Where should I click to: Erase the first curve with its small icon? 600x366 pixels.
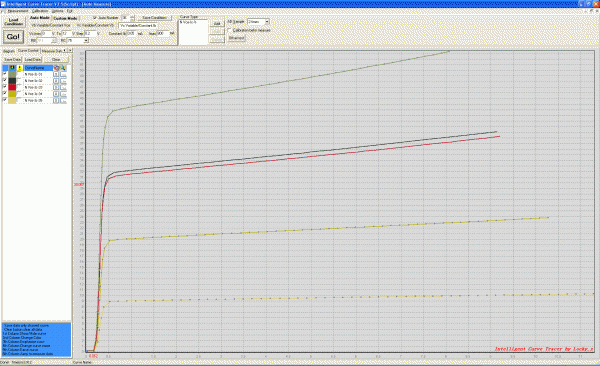(x=56, y=74)
